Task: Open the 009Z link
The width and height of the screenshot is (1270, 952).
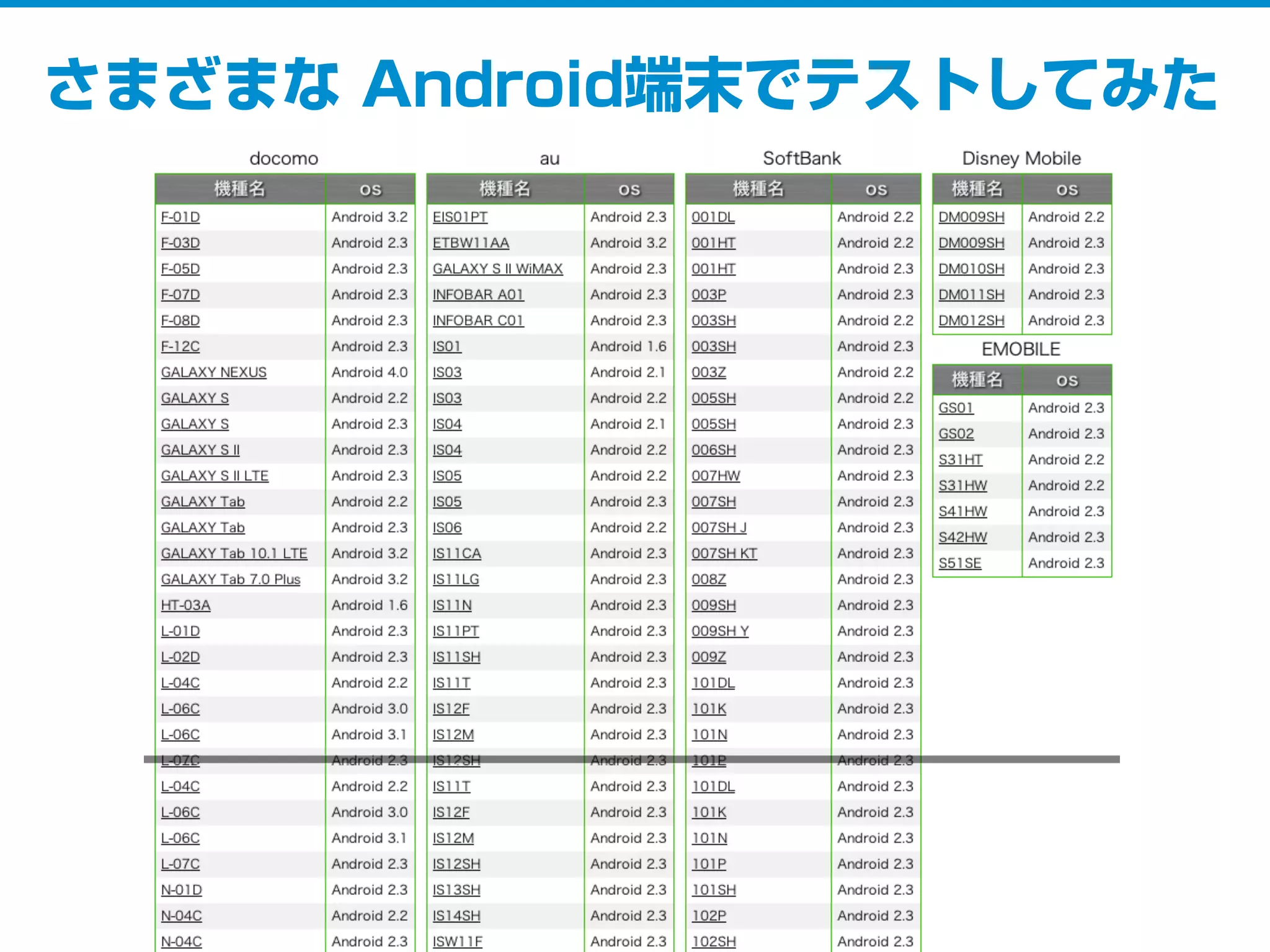Action: [709, 657]
